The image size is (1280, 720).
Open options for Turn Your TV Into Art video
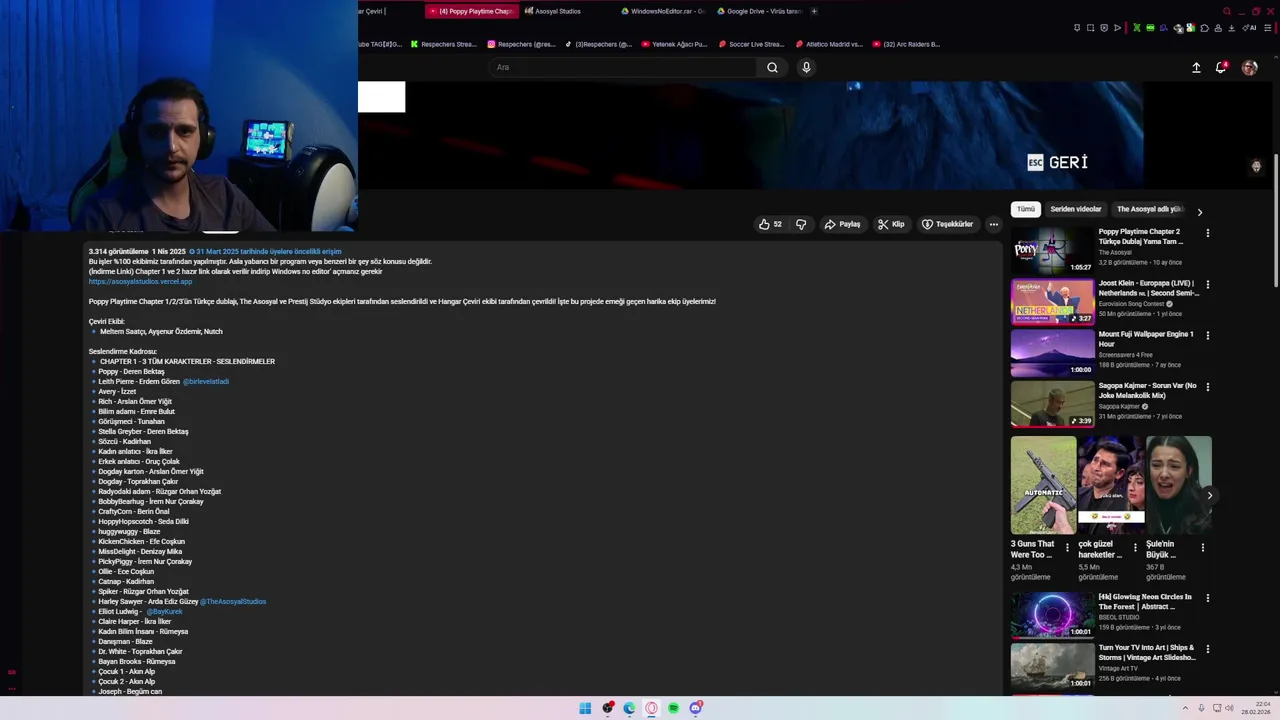pyautogui.click(x=1207, y=649)
